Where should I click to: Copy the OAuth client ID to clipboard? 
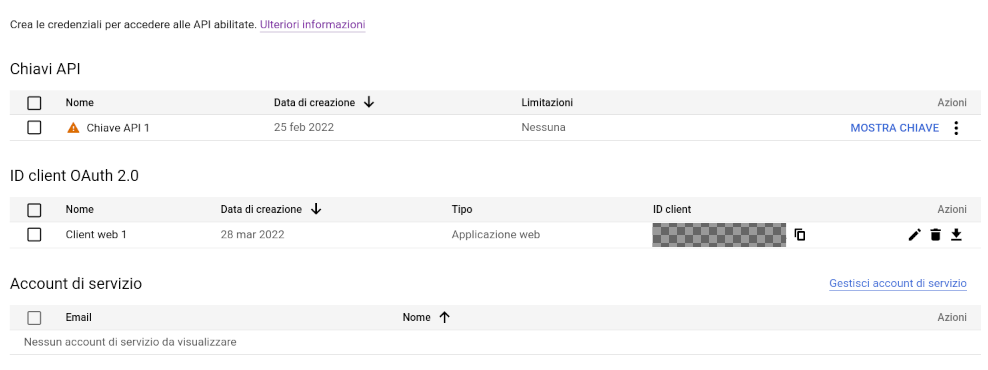coord(800,234)
